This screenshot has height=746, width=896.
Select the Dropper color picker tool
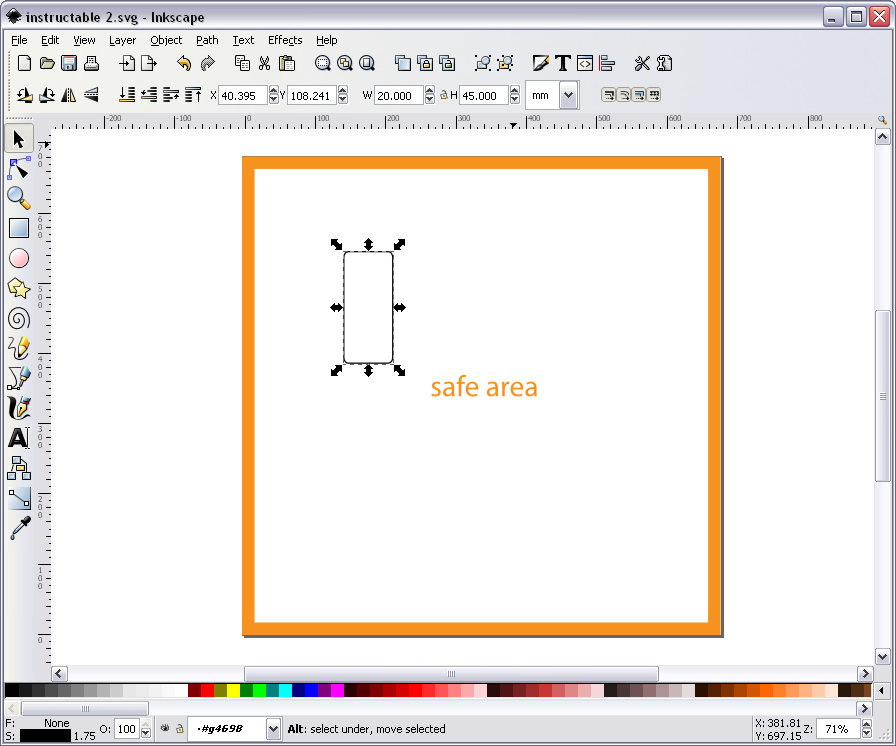[19, 528]
